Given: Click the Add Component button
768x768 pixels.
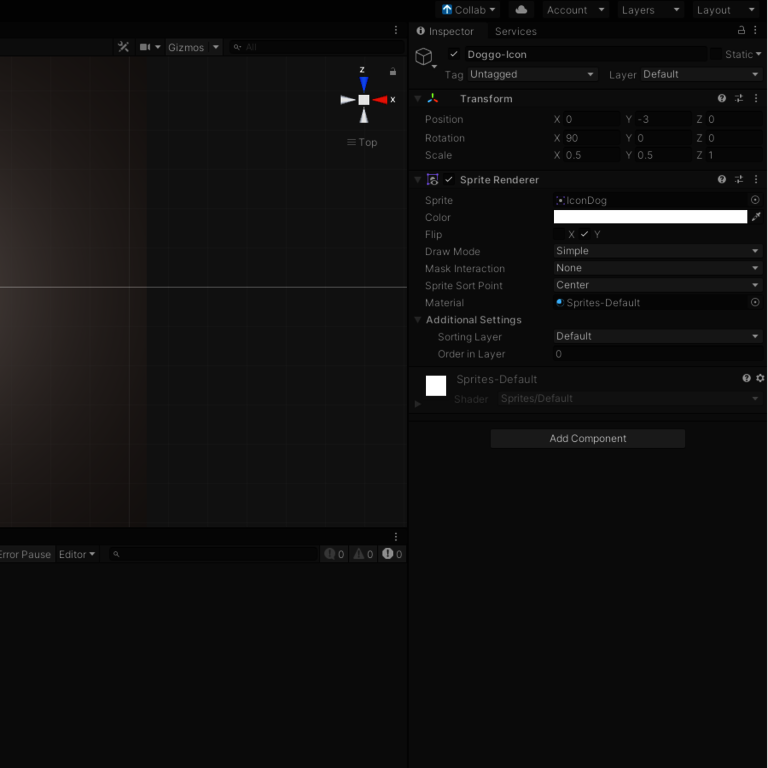Looking at the screenshot, I should 588,439.
